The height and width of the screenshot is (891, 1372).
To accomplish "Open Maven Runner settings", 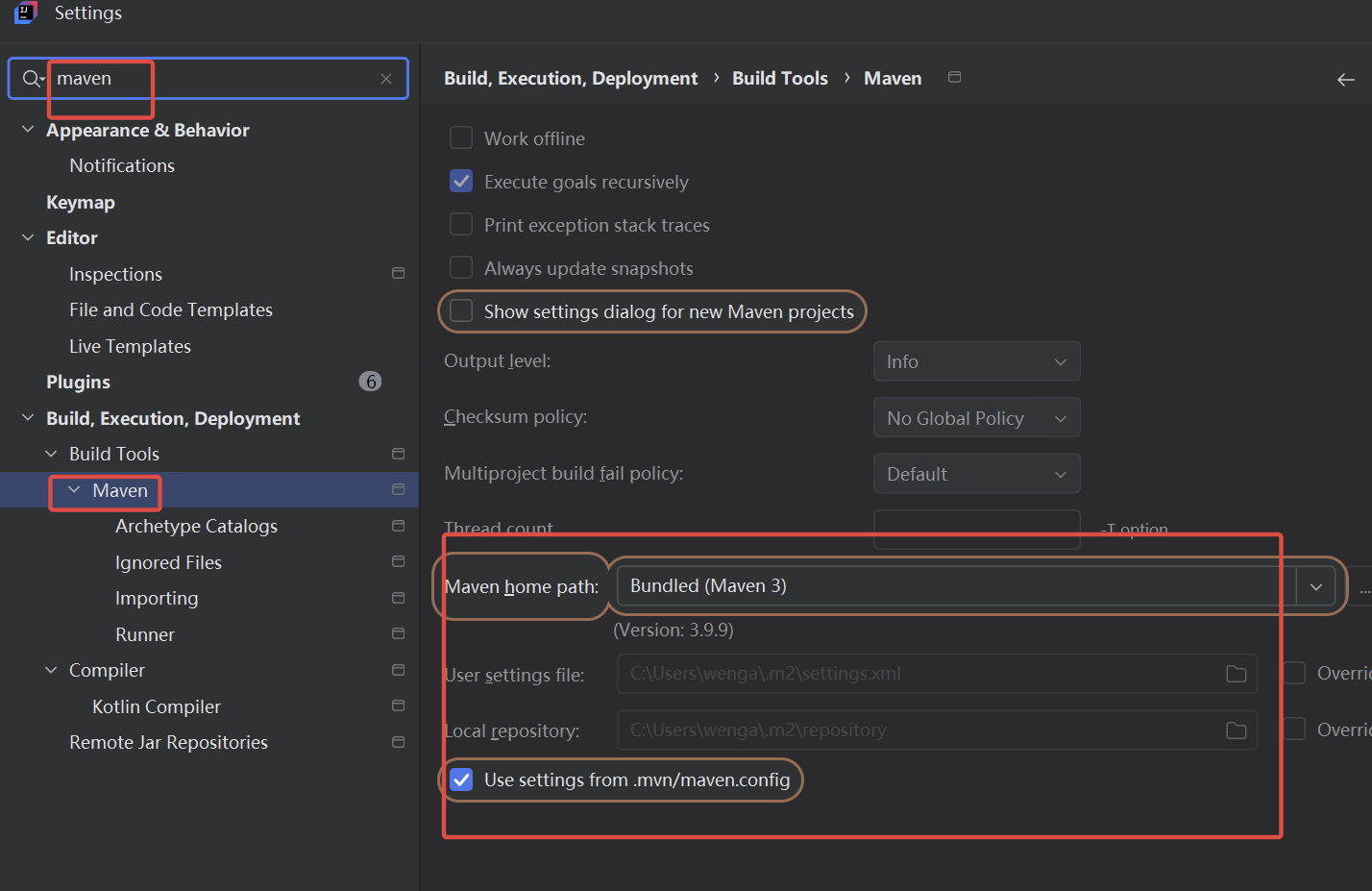I will click(x=145, y=634).
